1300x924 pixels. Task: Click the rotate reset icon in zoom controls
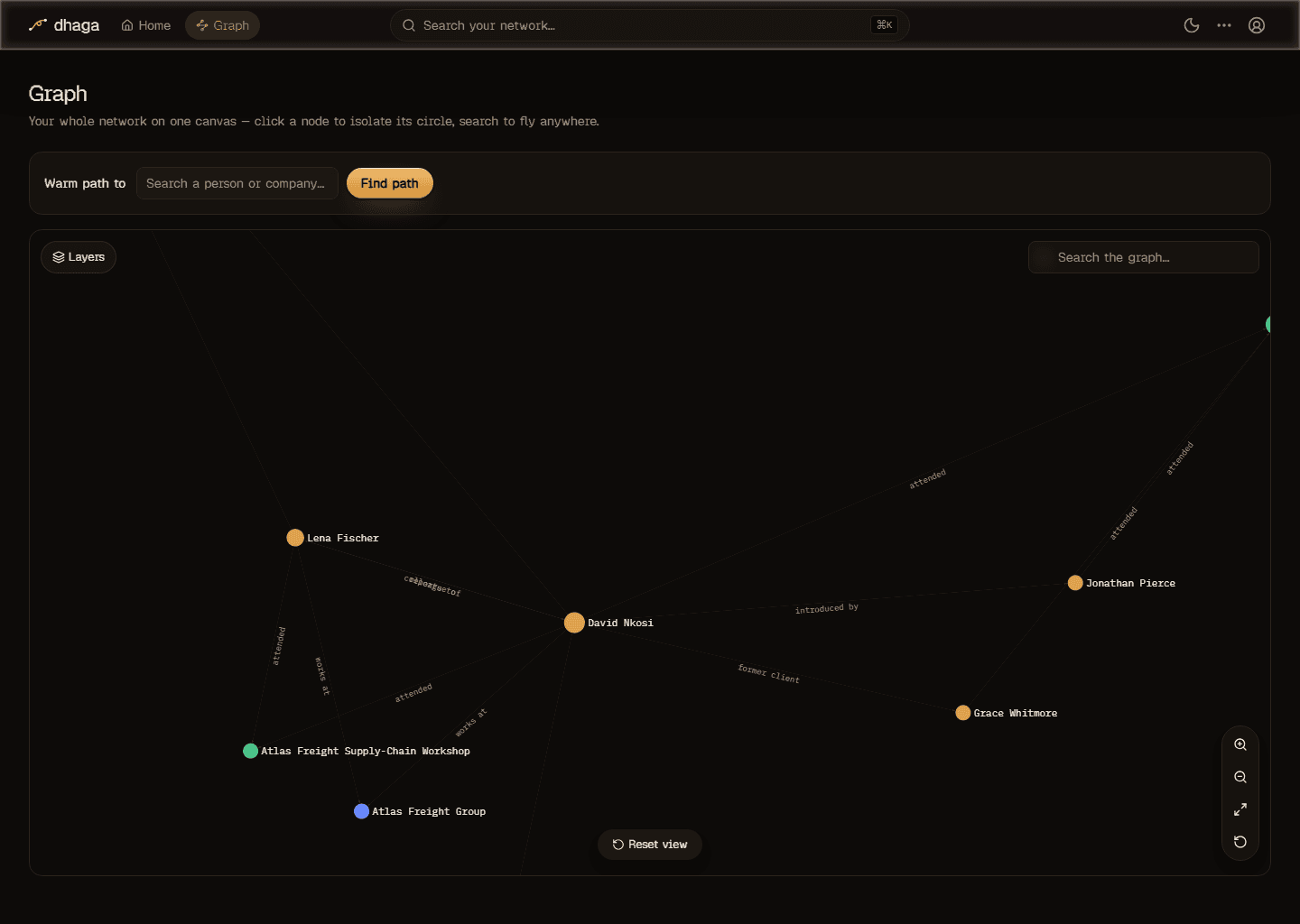(1240, 842)
